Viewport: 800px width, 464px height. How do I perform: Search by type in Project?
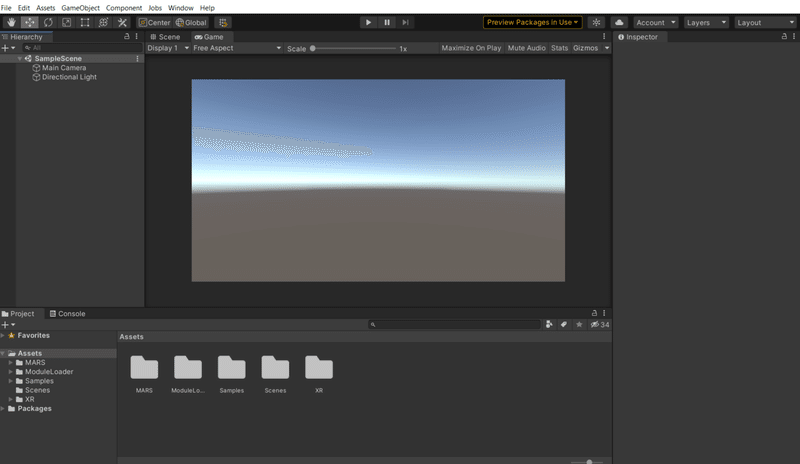(x=549, y=325)
